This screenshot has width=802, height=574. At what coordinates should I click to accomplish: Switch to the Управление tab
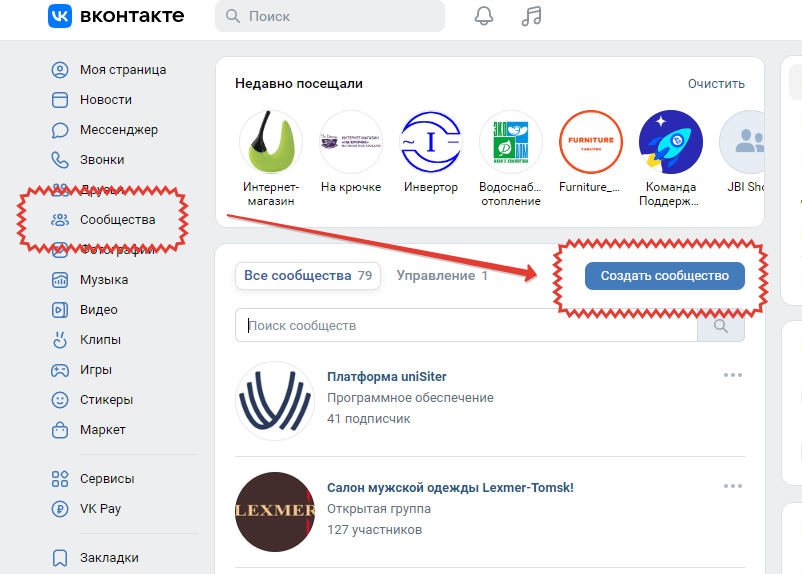[441, 275]
